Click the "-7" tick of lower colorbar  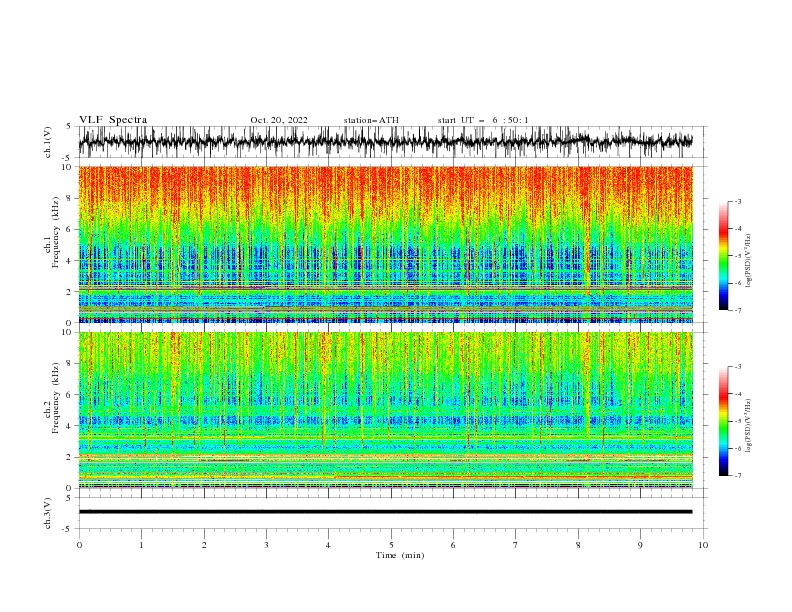point(737,475)
